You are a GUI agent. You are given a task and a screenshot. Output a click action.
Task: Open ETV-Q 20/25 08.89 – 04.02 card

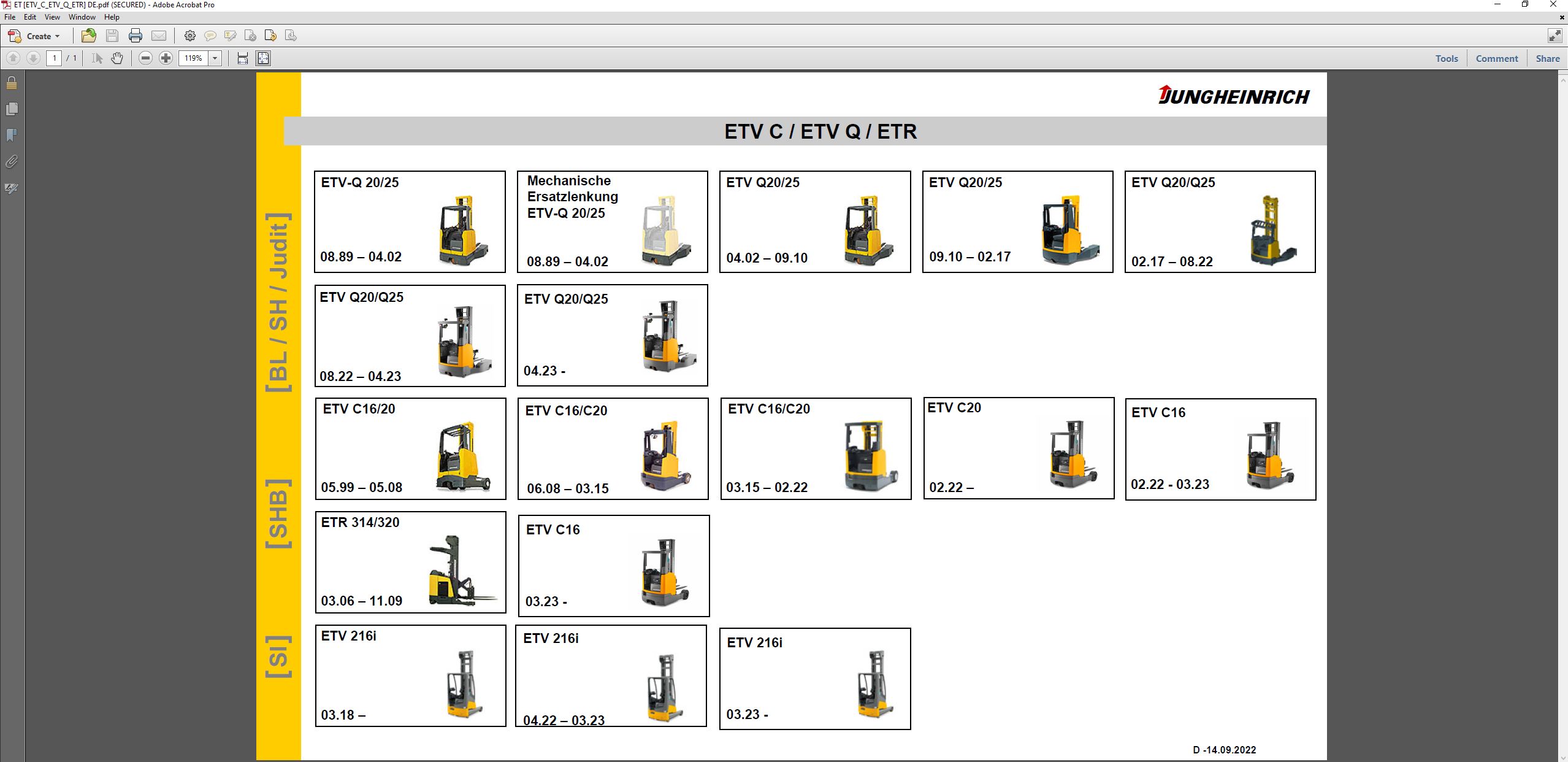pos(410,221)
